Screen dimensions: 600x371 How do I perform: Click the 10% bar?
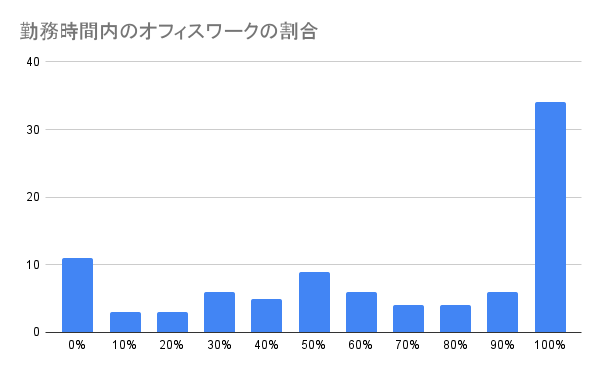click(125, 322)
